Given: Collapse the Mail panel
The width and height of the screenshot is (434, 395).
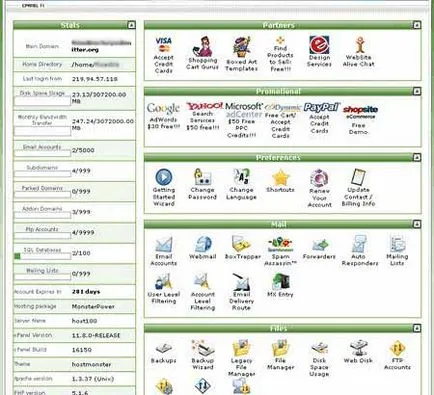Looking at the screenshot, I should [x=417, y=224].
